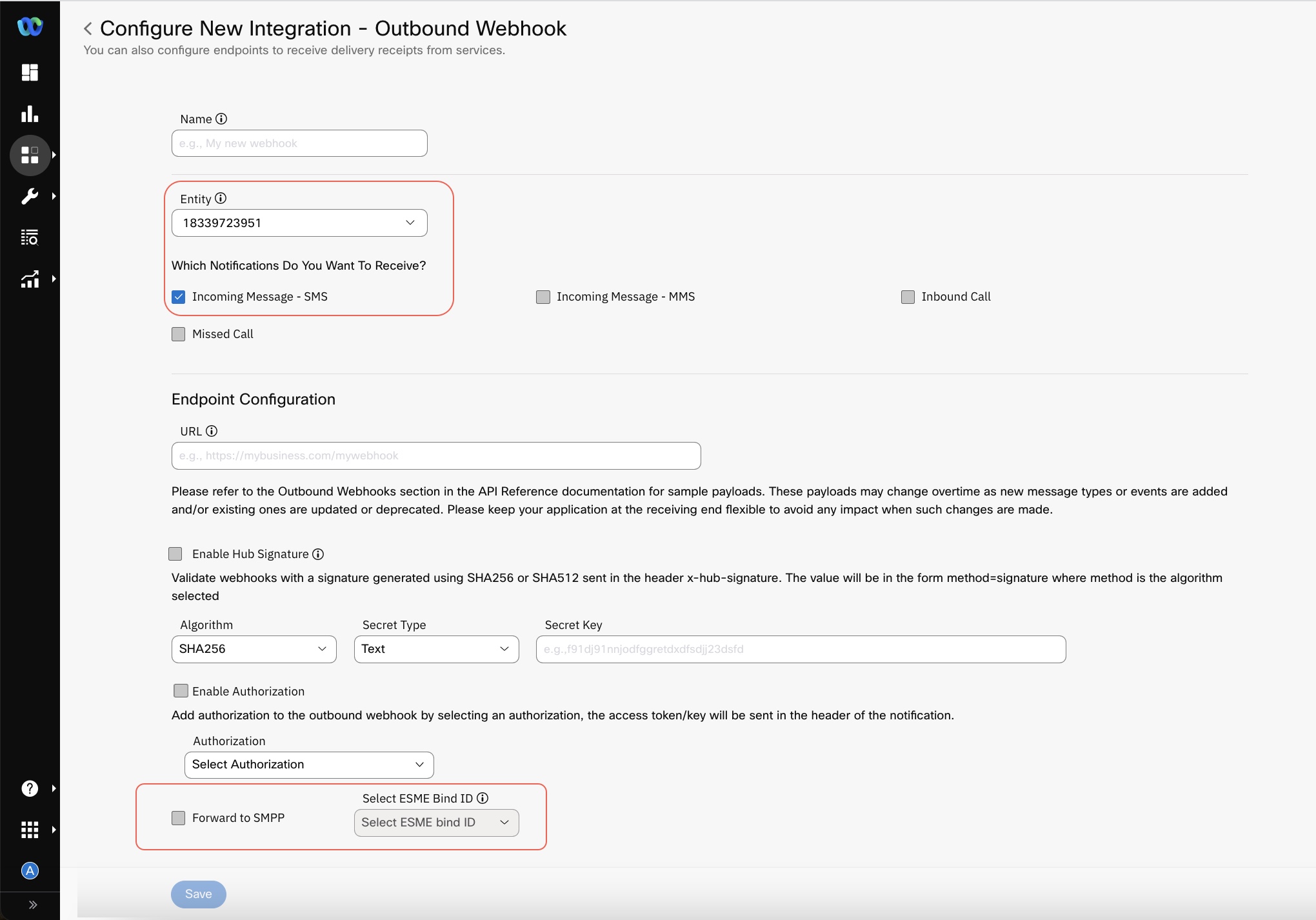Enable Hub Signature checkbox
1316x920 pixels.
click(x=175, y=554)
